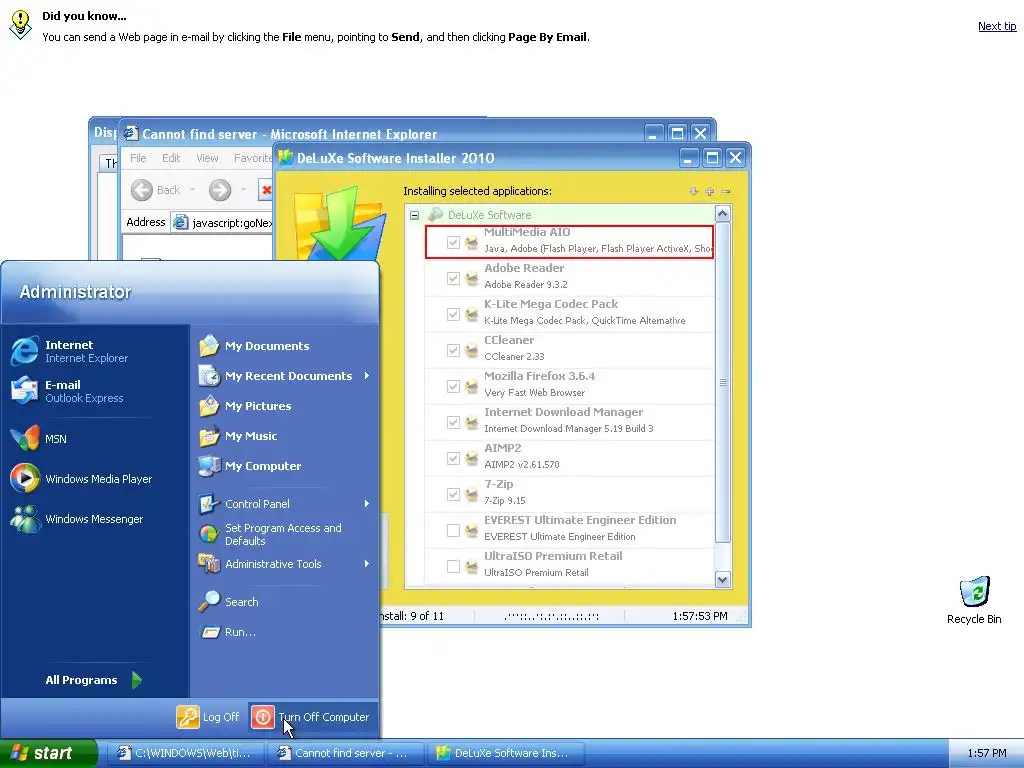Toggle the CCleaner checkbox
The height and width of the screenshot is (768, 1024).
[453, 350]
